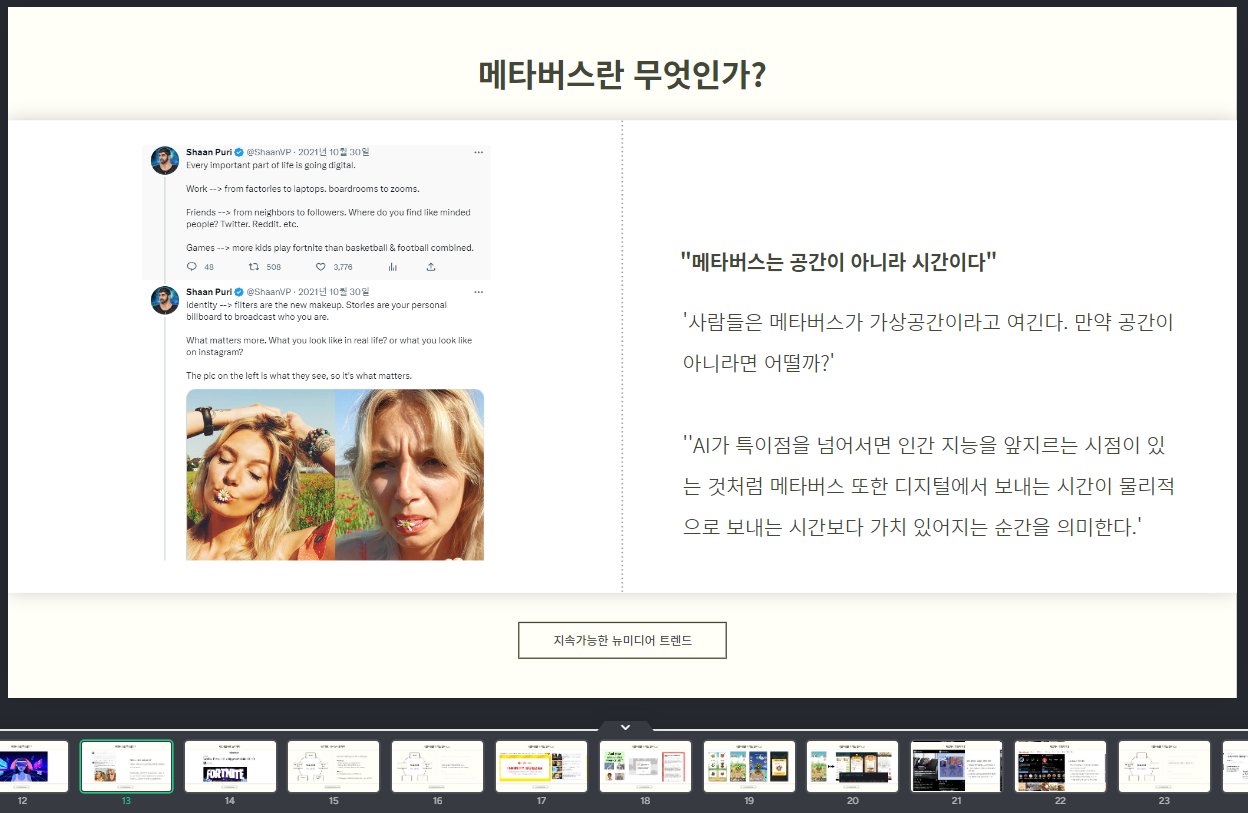Click Shaan Puri avatar on first tweet
The height and width of the screenshot is (813, 1248).
pos(165,160)
